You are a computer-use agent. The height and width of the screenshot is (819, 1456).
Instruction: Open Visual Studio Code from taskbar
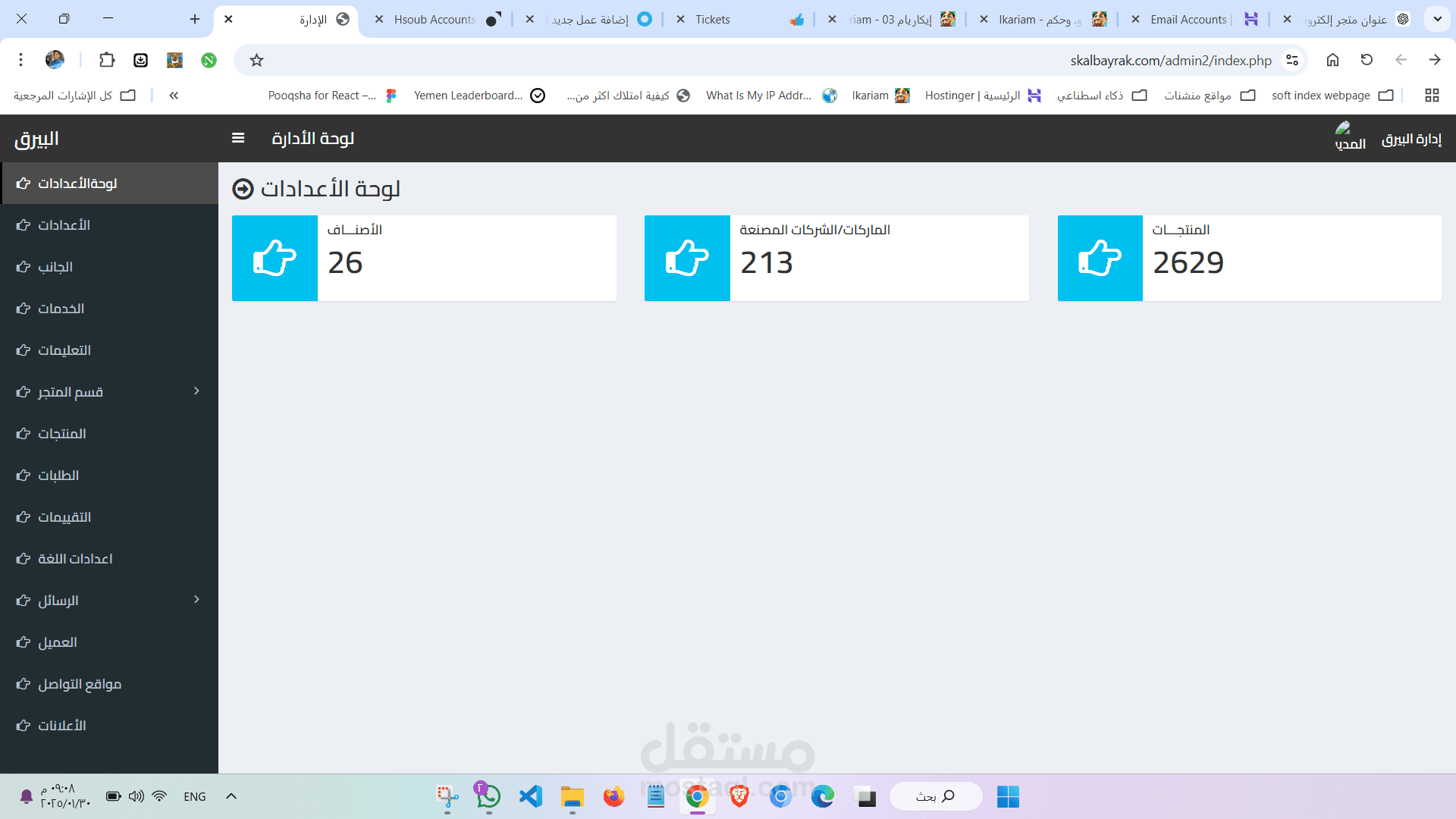[x=531, y=796]
